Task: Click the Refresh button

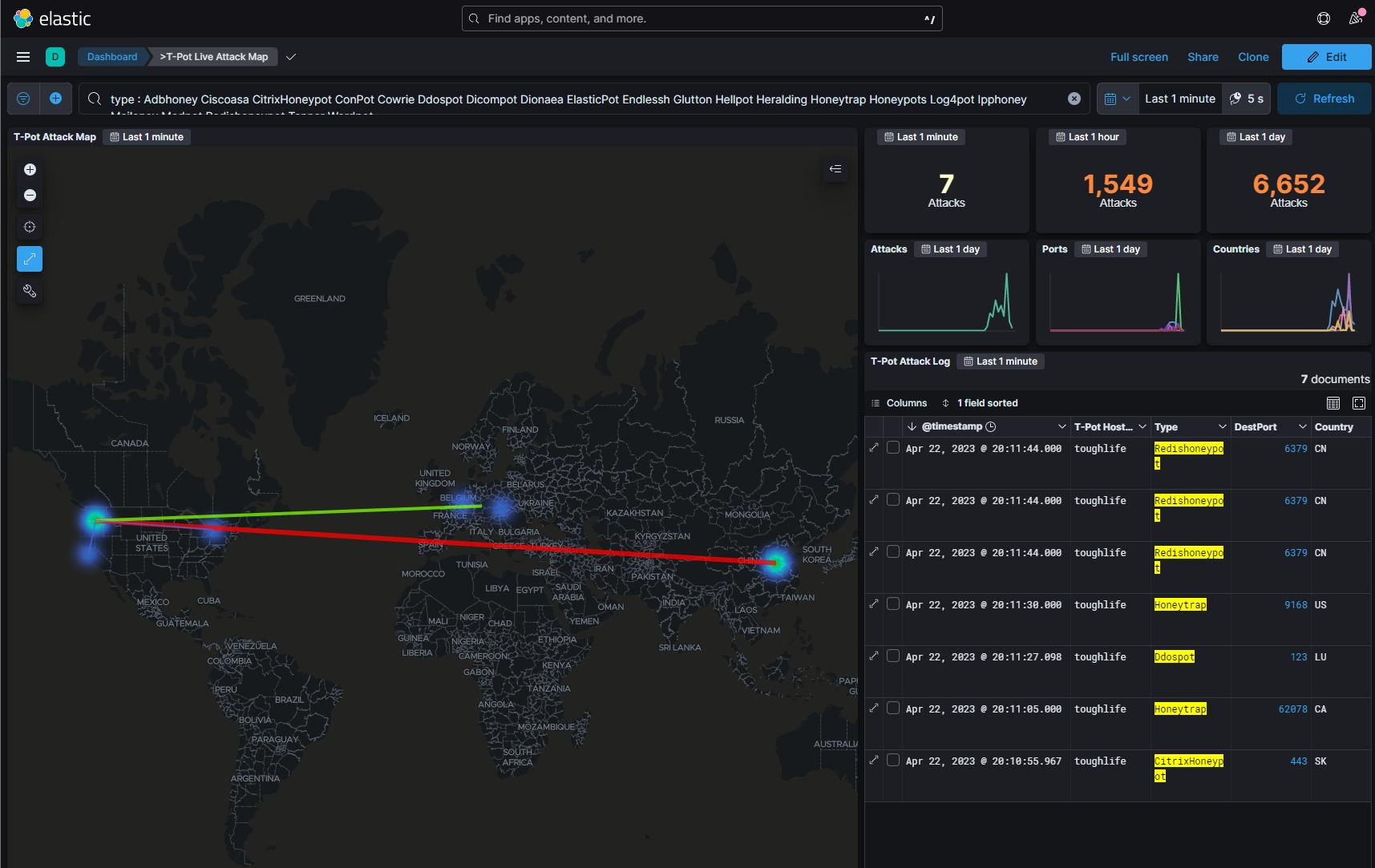Action: point(1324,99)
